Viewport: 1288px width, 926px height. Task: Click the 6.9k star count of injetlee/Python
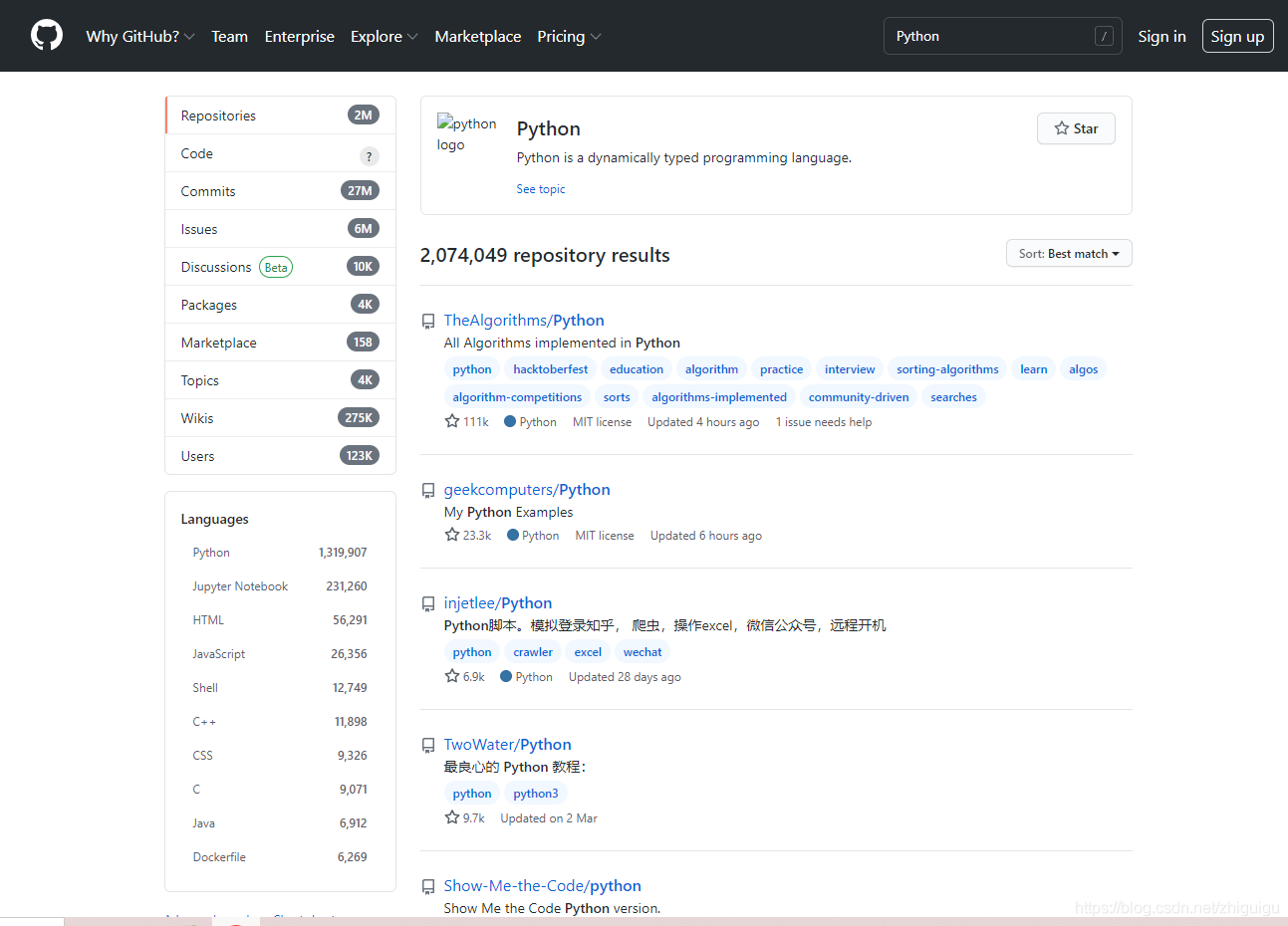[x=465, y=677]
